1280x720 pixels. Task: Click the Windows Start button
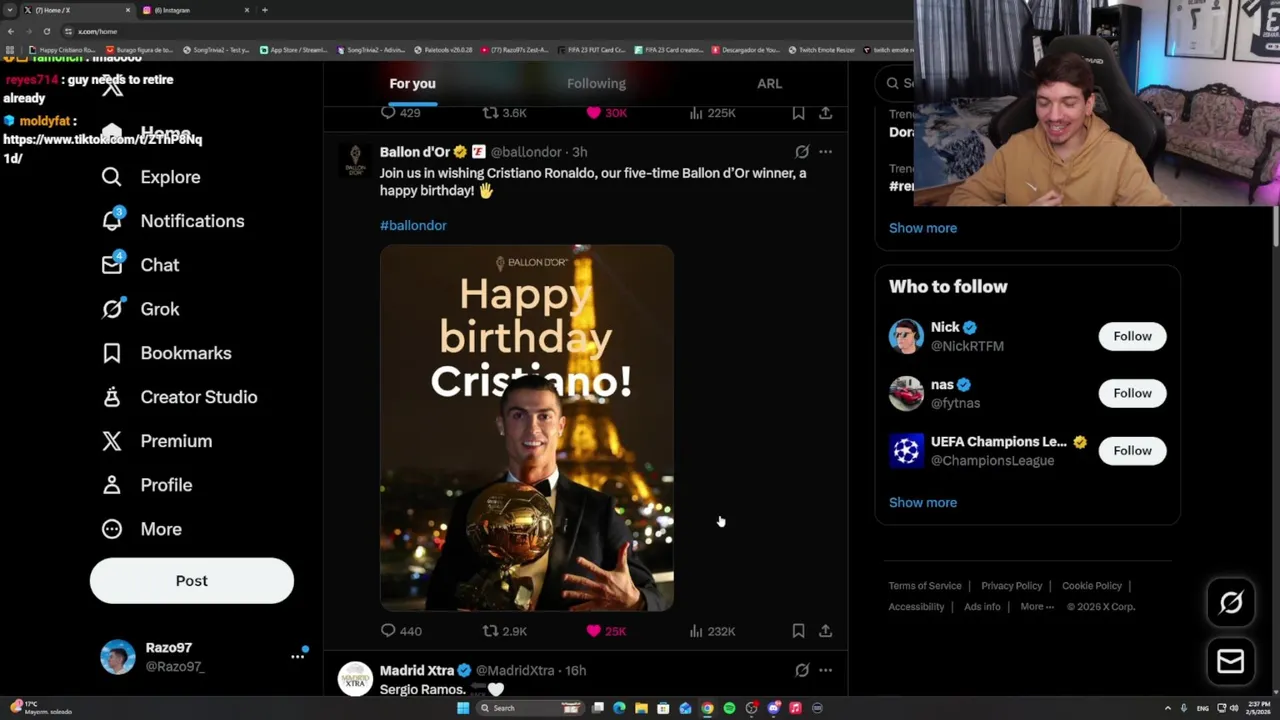(462, 708)
